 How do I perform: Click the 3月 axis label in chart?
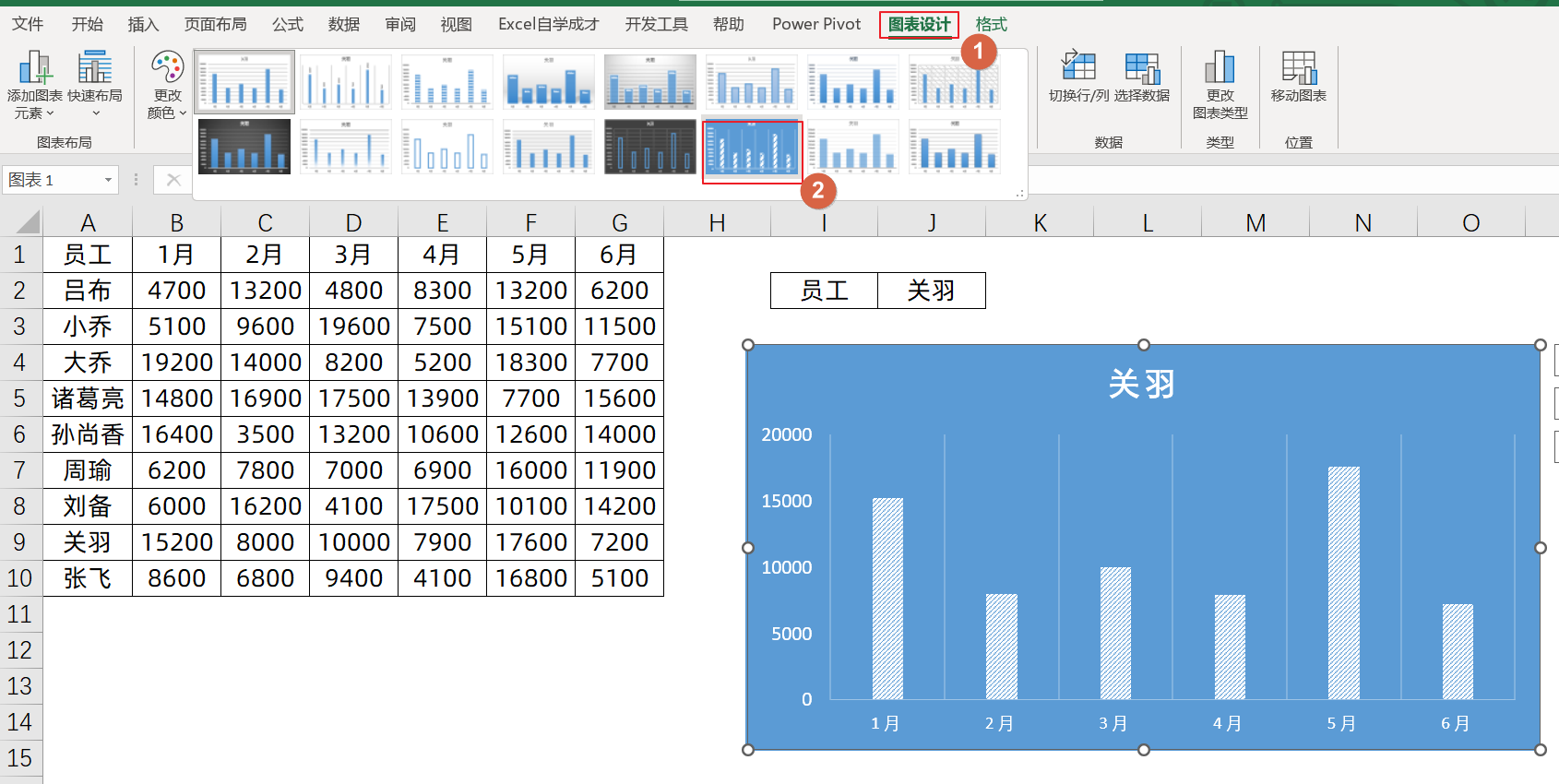[x=1113, y=724]
